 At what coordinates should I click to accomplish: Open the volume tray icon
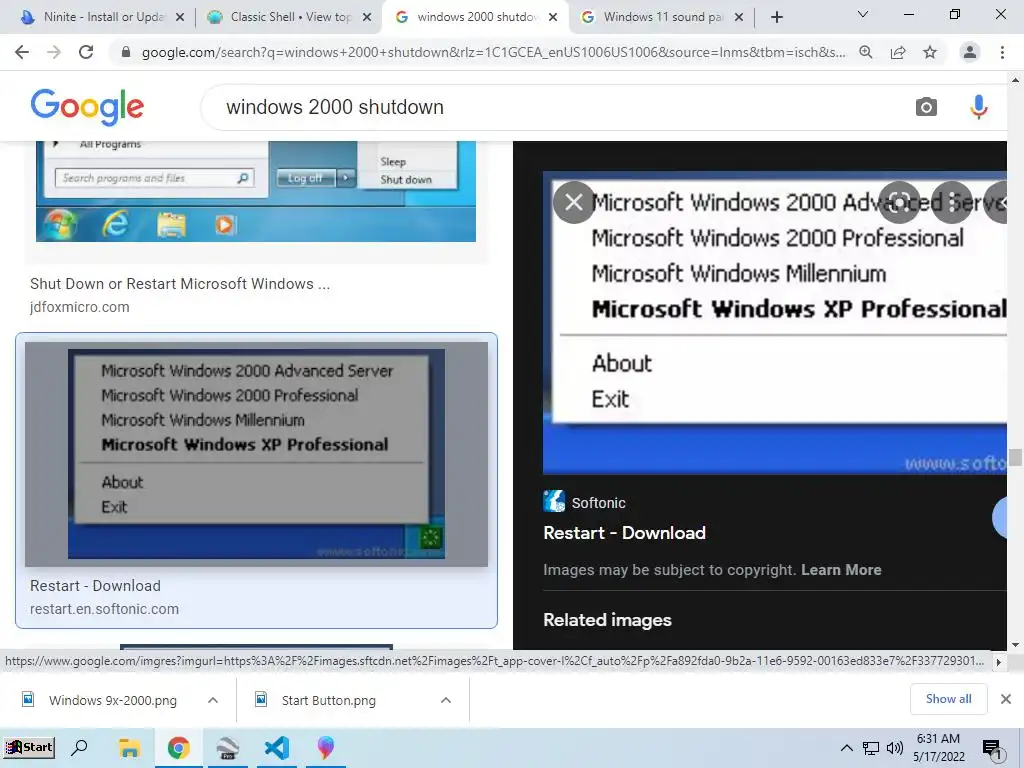coord(894,748)
